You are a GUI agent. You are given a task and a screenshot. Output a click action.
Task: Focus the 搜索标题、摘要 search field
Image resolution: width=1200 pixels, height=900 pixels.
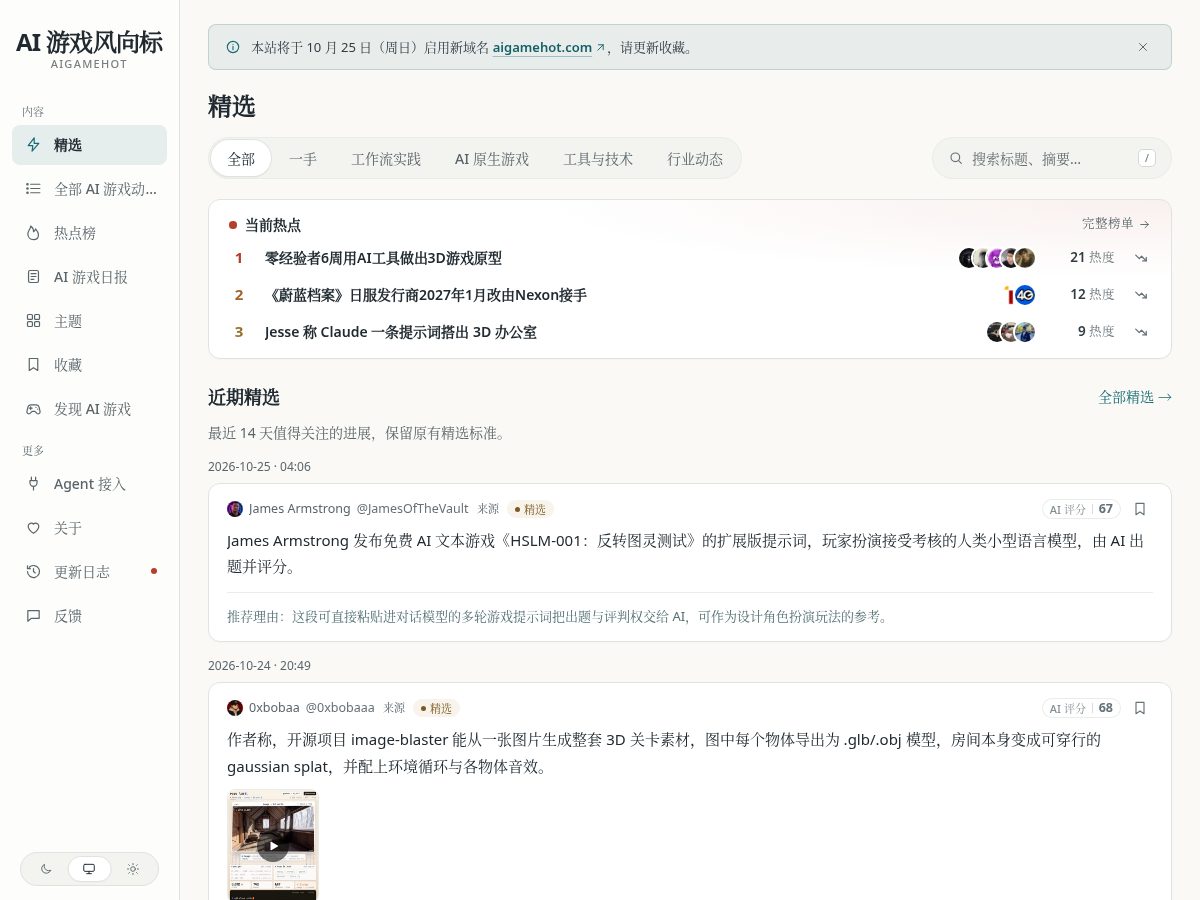(1051, 158)
